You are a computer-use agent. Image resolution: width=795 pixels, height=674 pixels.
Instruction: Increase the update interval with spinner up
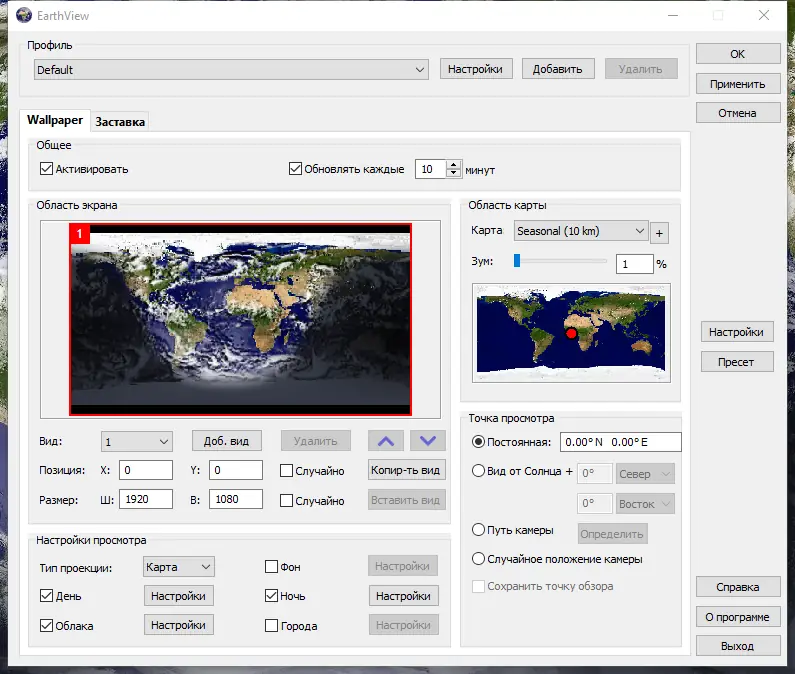click(x=453, y=165)
